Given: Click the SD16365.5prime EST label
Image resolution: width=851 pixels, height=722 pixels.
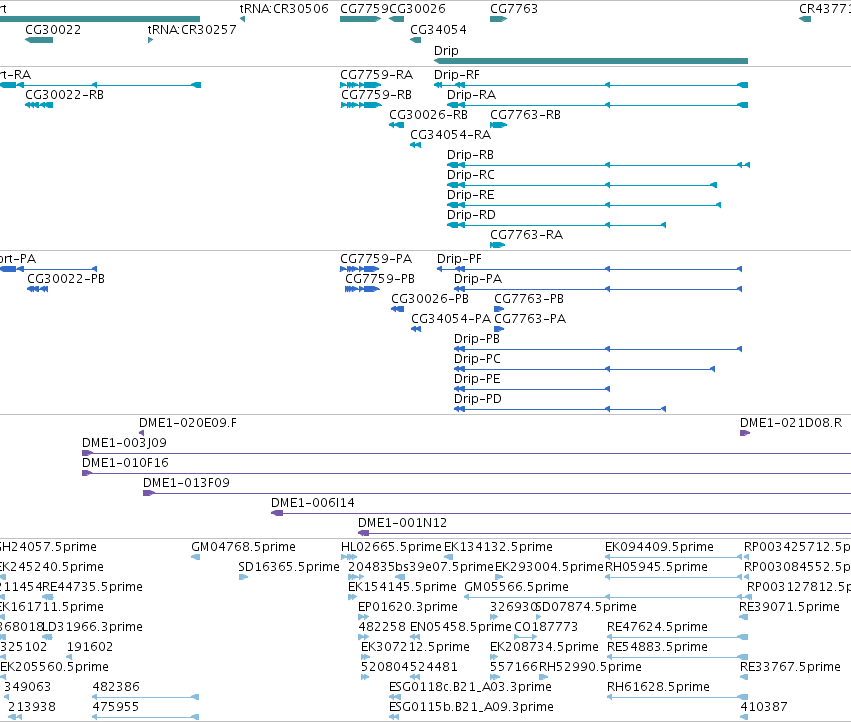Looking at the screenshot, I should (x=289, y=567).
